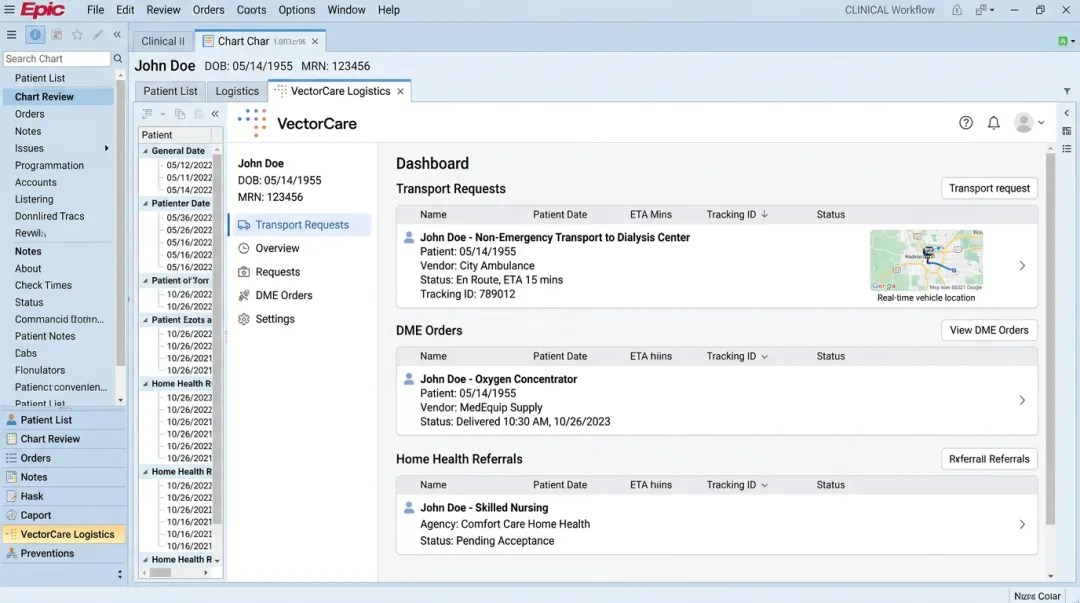Open the Tracking ID dropdown in DME Orders

tap(764, 357)
